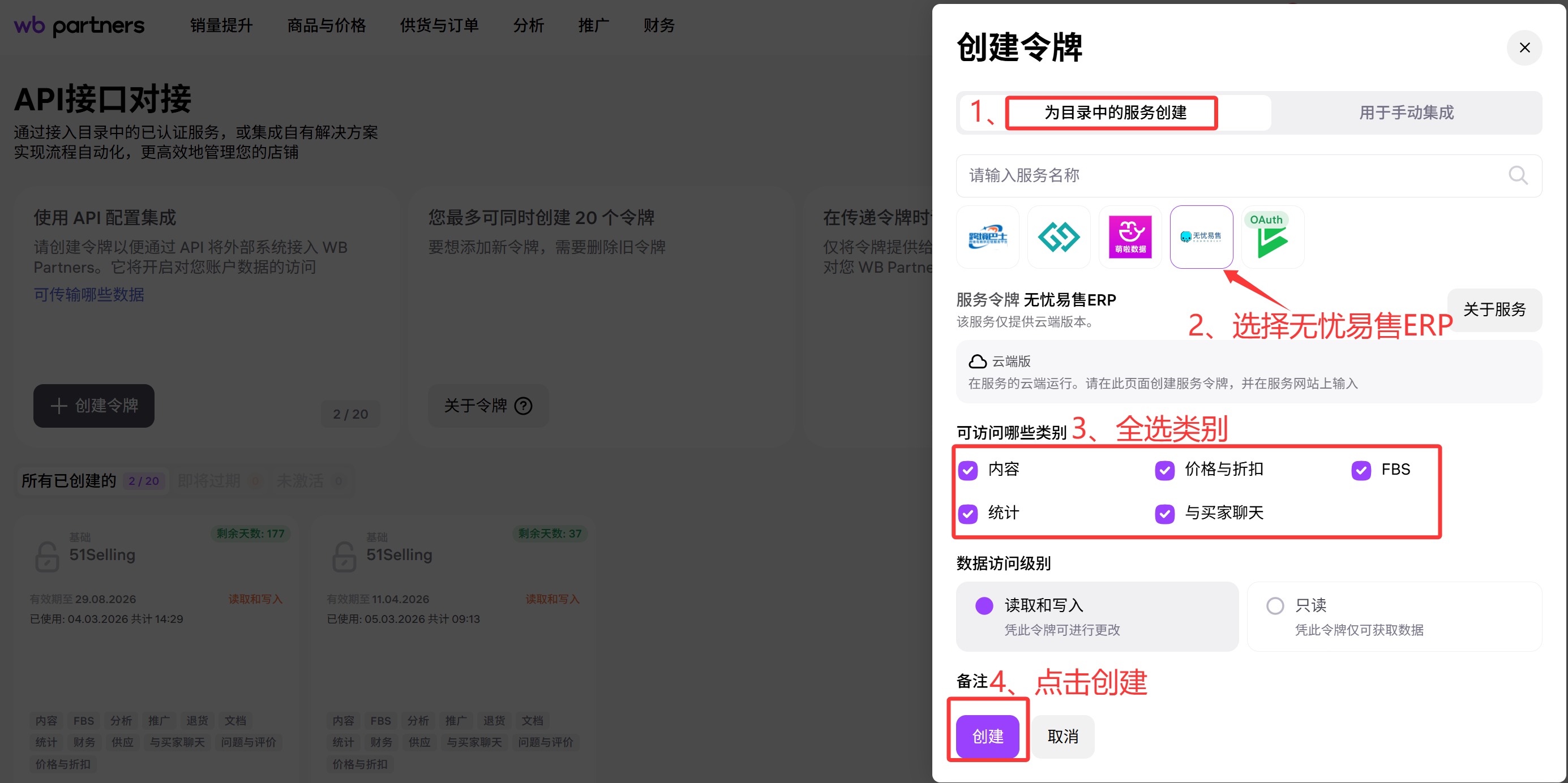Screen dimensions: 1568x783
Task: Switch to 为目录中的服务创建 tab
Action: [1115, 113]
